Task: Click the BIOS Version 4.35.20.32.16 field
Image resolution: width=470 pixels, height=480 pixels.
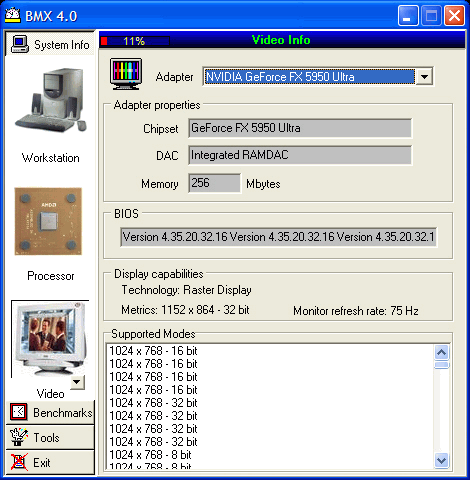Action: pos(279,237)
